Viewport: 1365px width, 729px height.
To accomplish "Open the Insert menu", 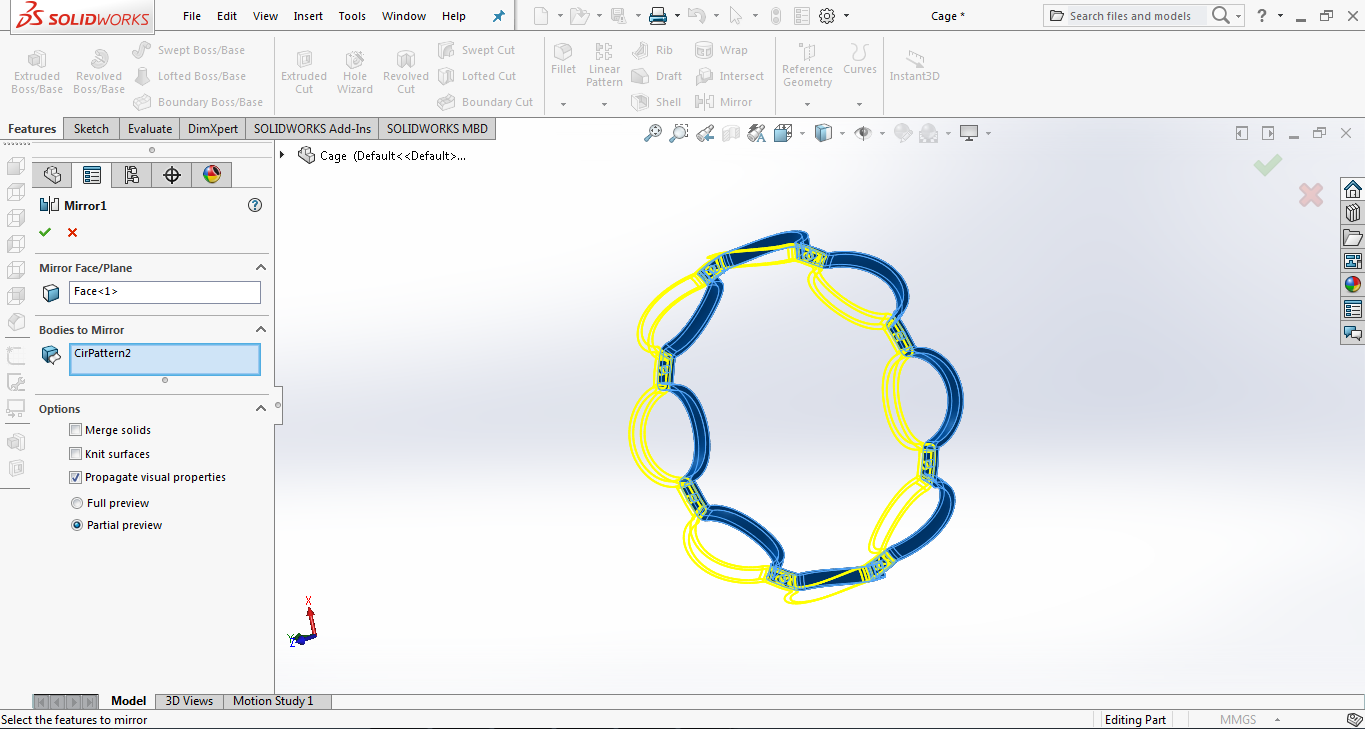I will (308, 16).
